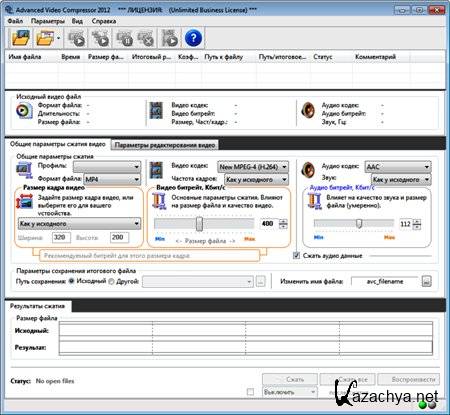The width and height of the screenshot is (450, 415).
Task: Click the Ширина width field showing 320
Action: point(61,237)
